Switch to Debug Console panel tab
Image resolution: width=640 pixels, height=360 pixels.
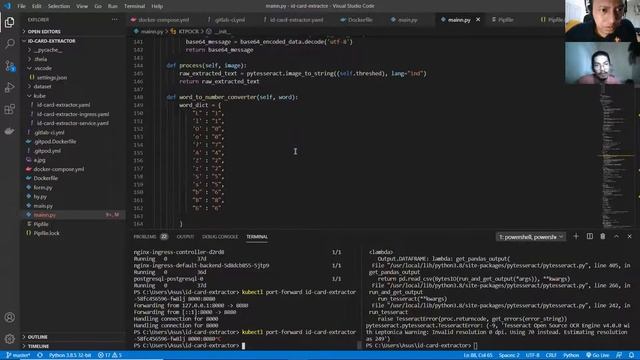coord(220,237)
